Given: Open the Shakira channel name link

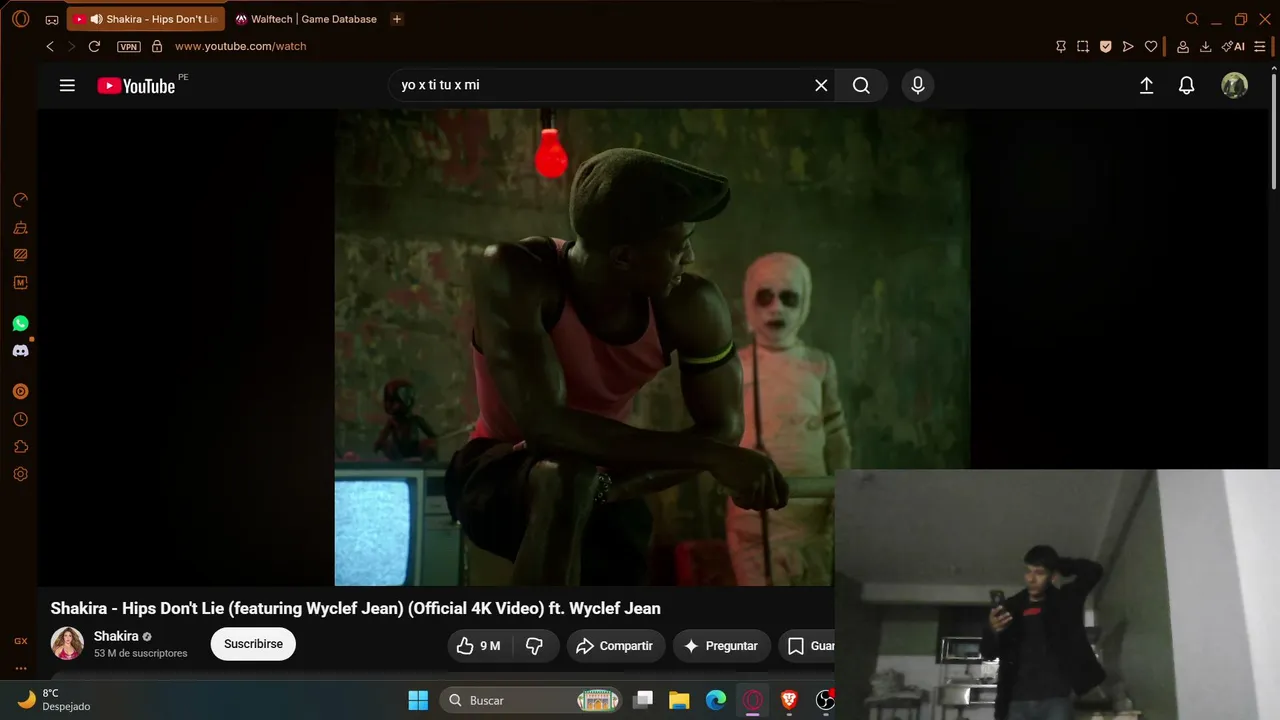Looking at the screenshot, I should coord(116,637).
